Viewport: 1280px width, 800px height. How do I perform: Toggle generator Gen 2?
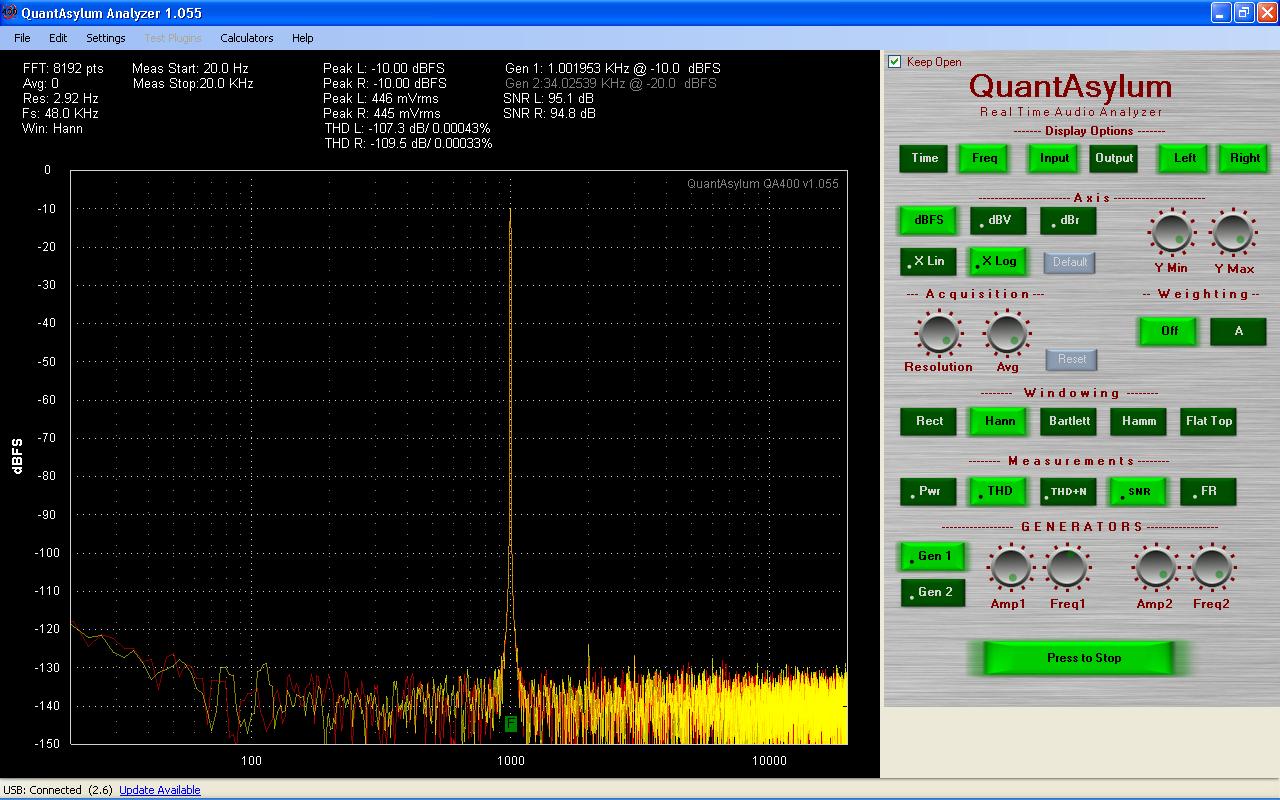click(x=933, y=592)
